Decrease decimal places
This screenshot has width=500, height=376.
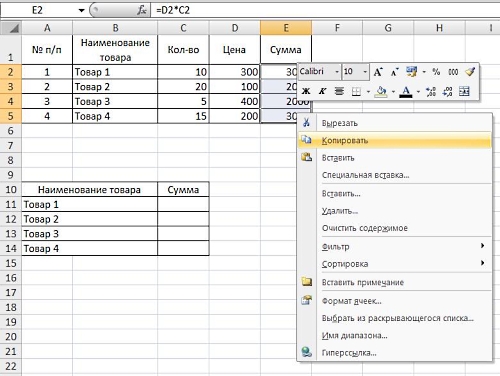pyautogui.click(x=447, y=91)
